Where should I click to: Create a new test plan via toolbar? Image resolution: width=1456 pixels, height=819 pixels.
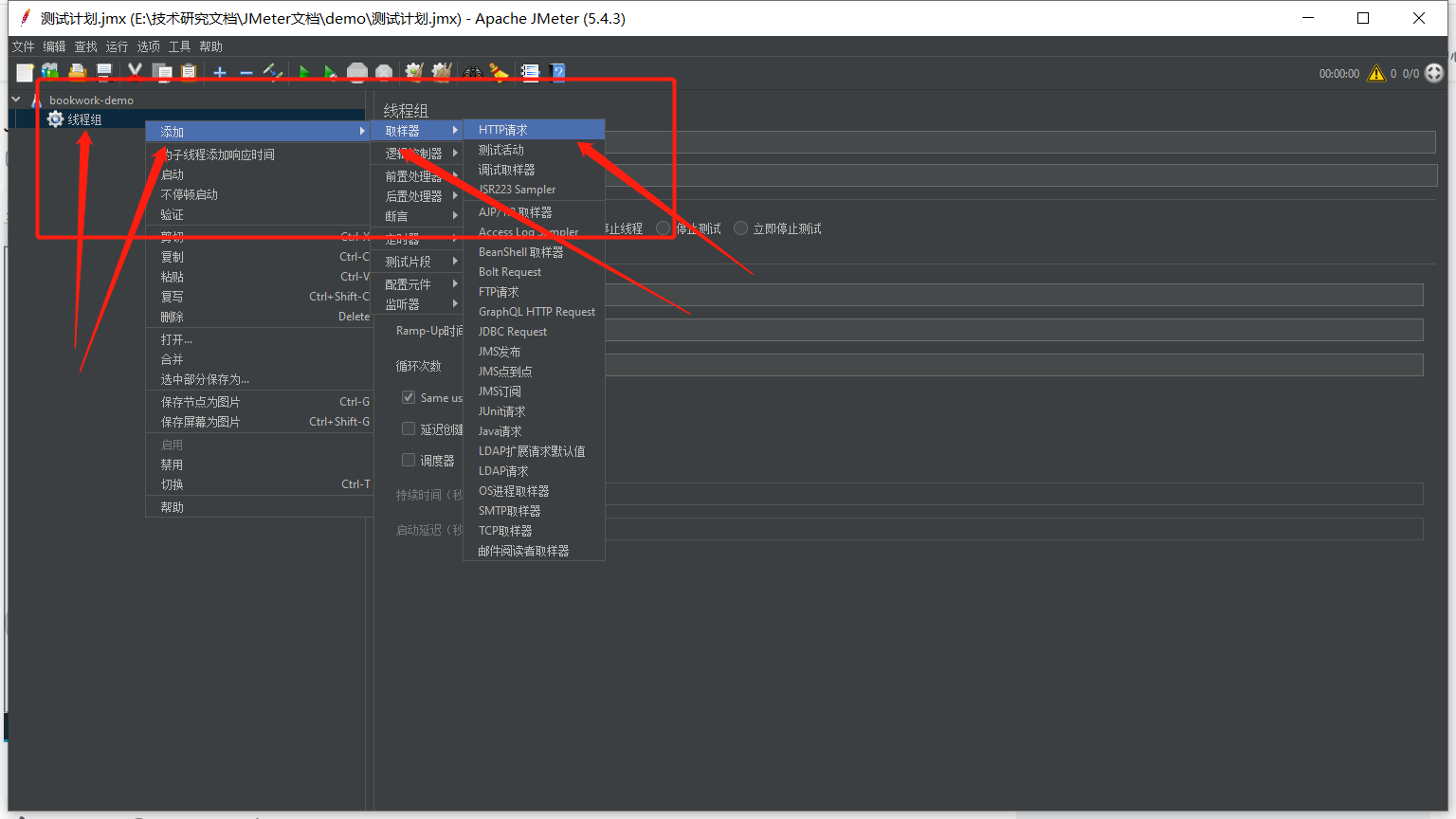click(25, 73)
